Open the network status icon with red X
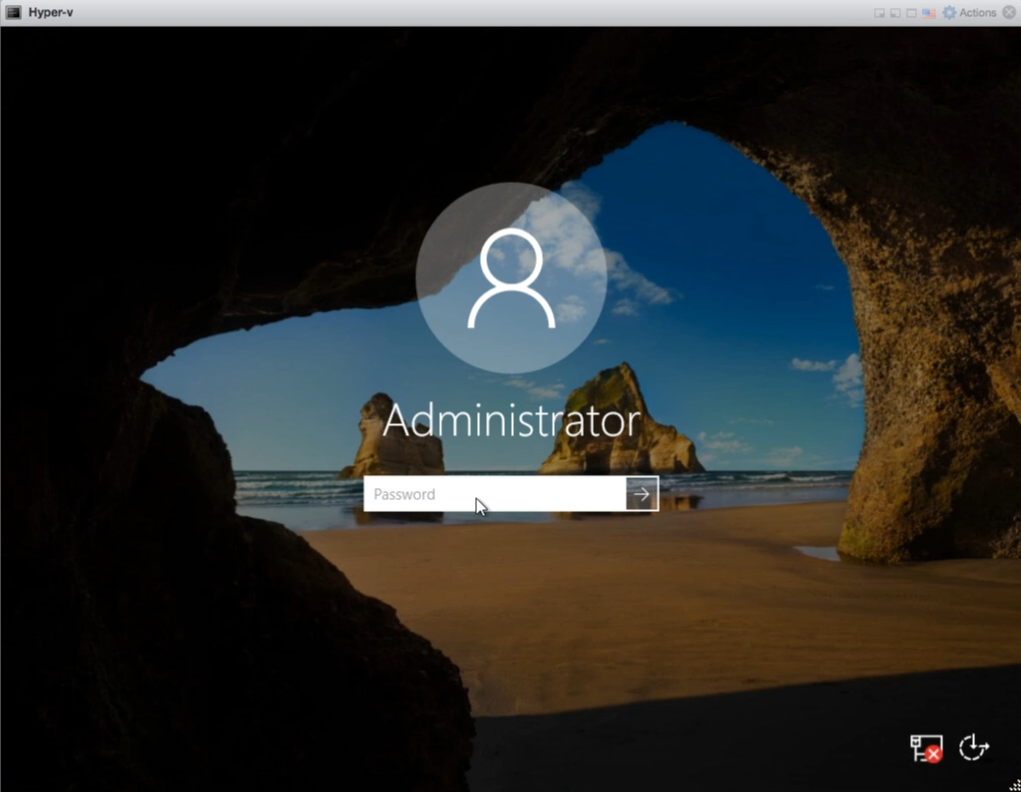Screen dimensions: 1021x792 point(927,748)
